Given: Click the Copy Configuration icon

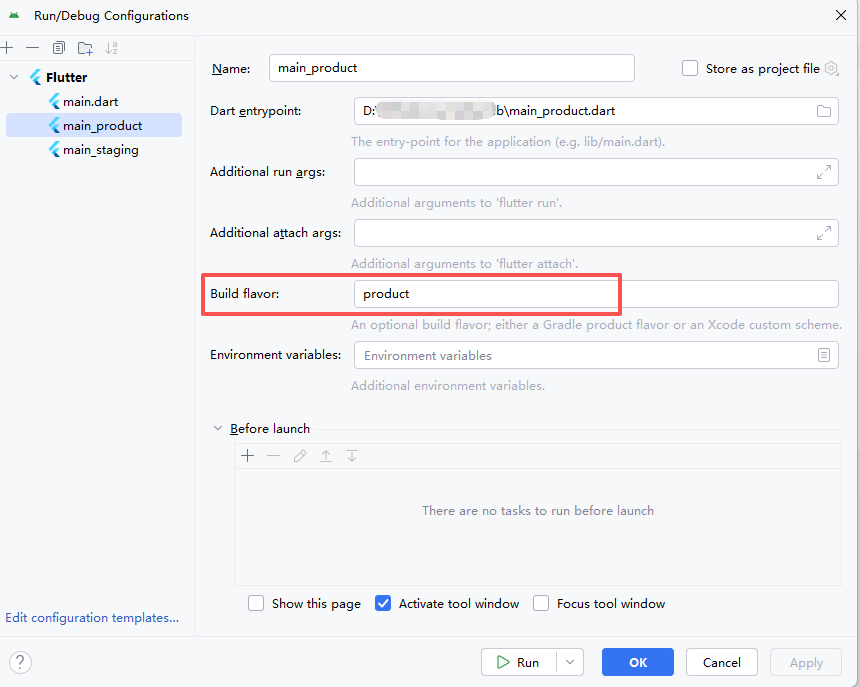Looking at the screenshot, I should 59,48.
